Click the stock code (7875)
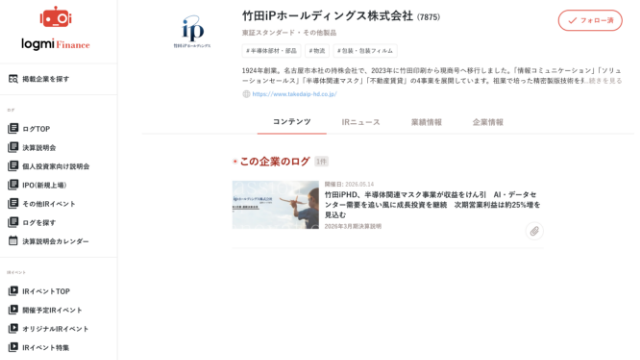The height and width of the screenshot is (360, 640). pyautogui.click(x=429, y=17)
